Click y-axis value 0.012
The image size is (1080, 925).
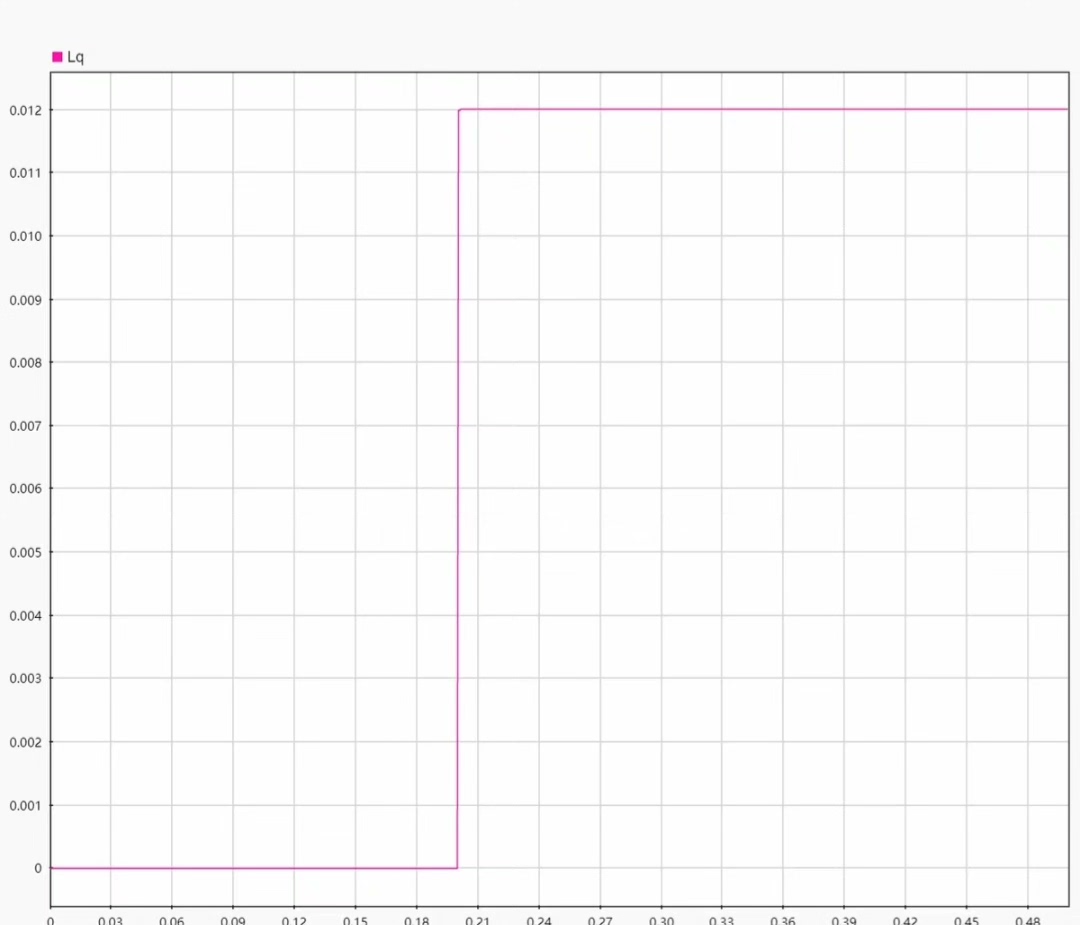pyautogui.click(x=25, y=110)
